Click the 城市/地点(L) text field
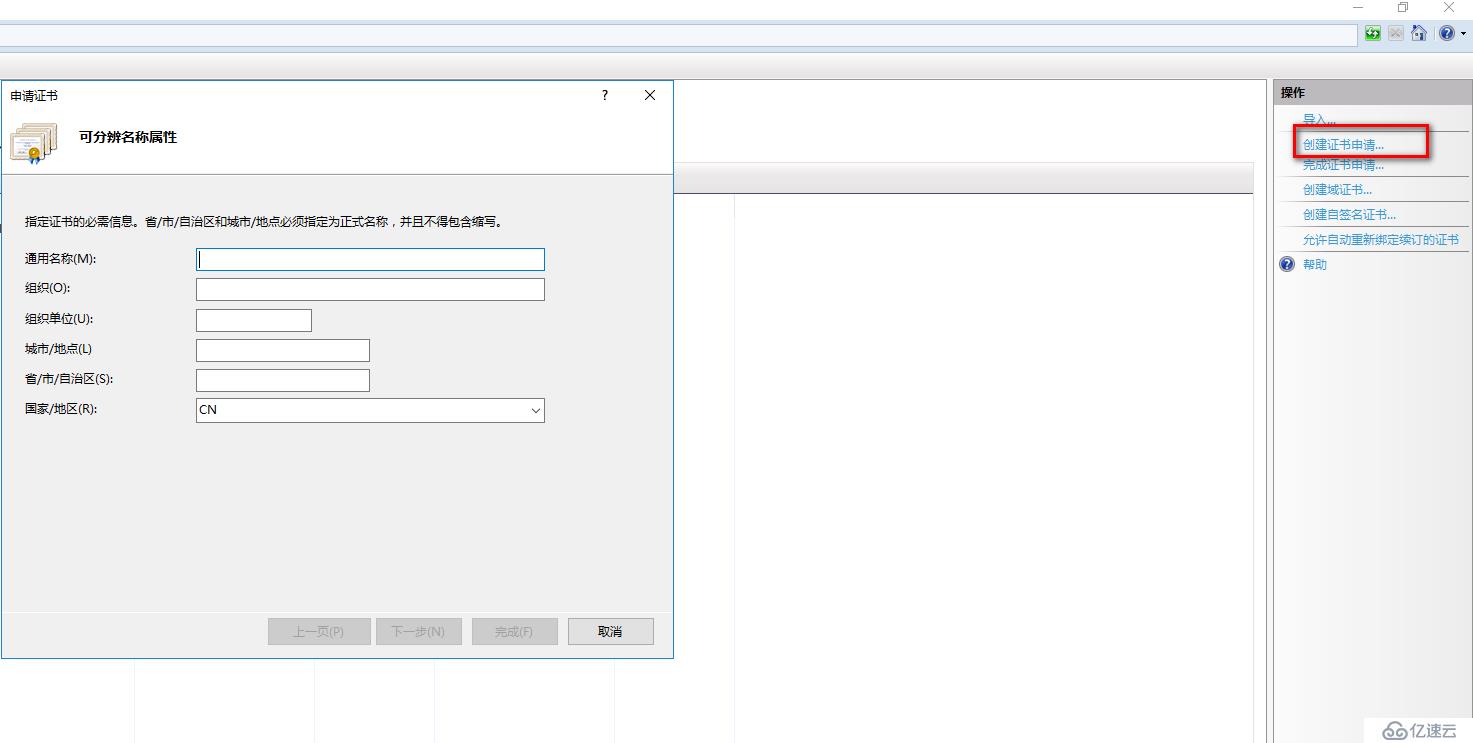1473x743 pixels. (283, 350)
